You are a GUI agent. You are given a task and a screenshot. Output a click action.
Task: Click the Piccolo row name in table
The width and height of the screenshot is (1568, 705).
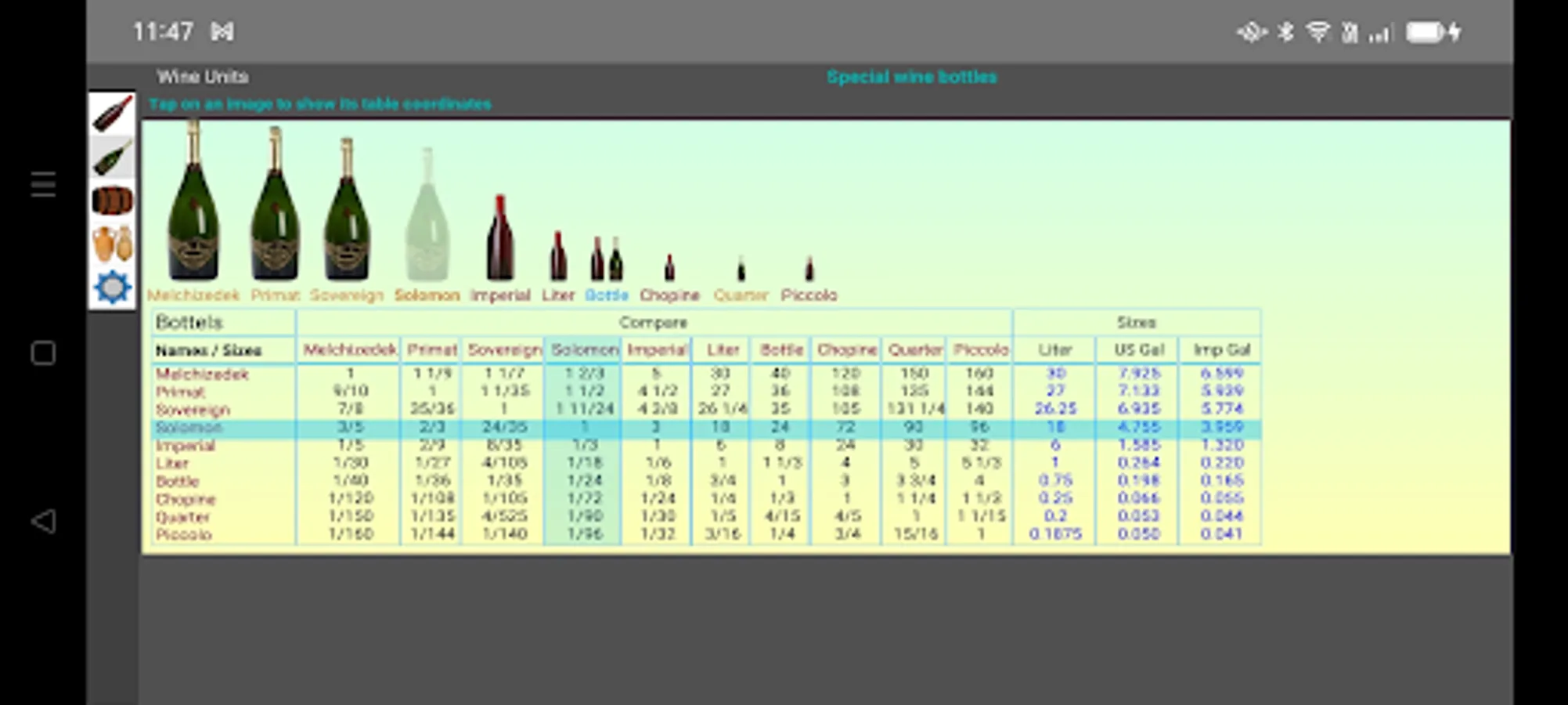(x=183, y=535)
